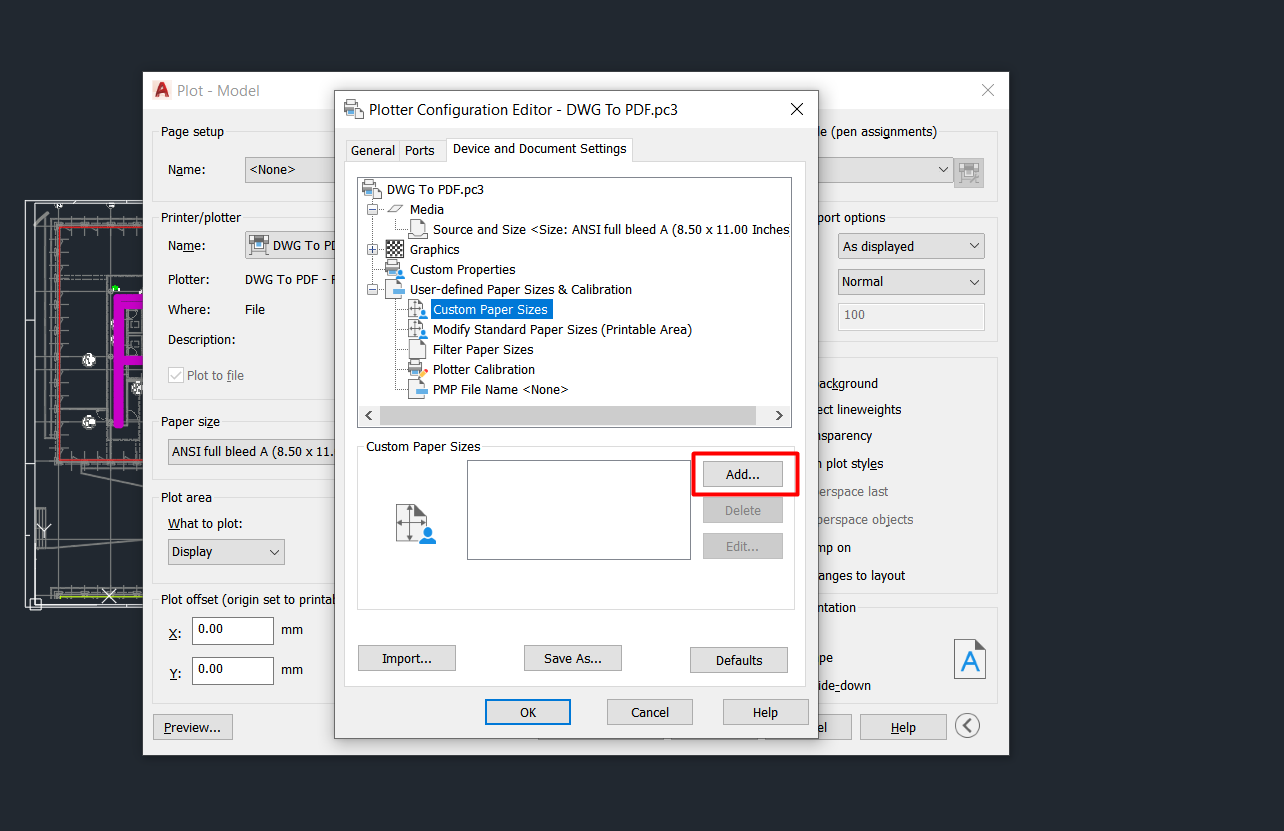Collapse Plot dialog with the round arrow button
Image resolution: width=1284 pixels, height=831 pixels.
click(x=967, y=726)
